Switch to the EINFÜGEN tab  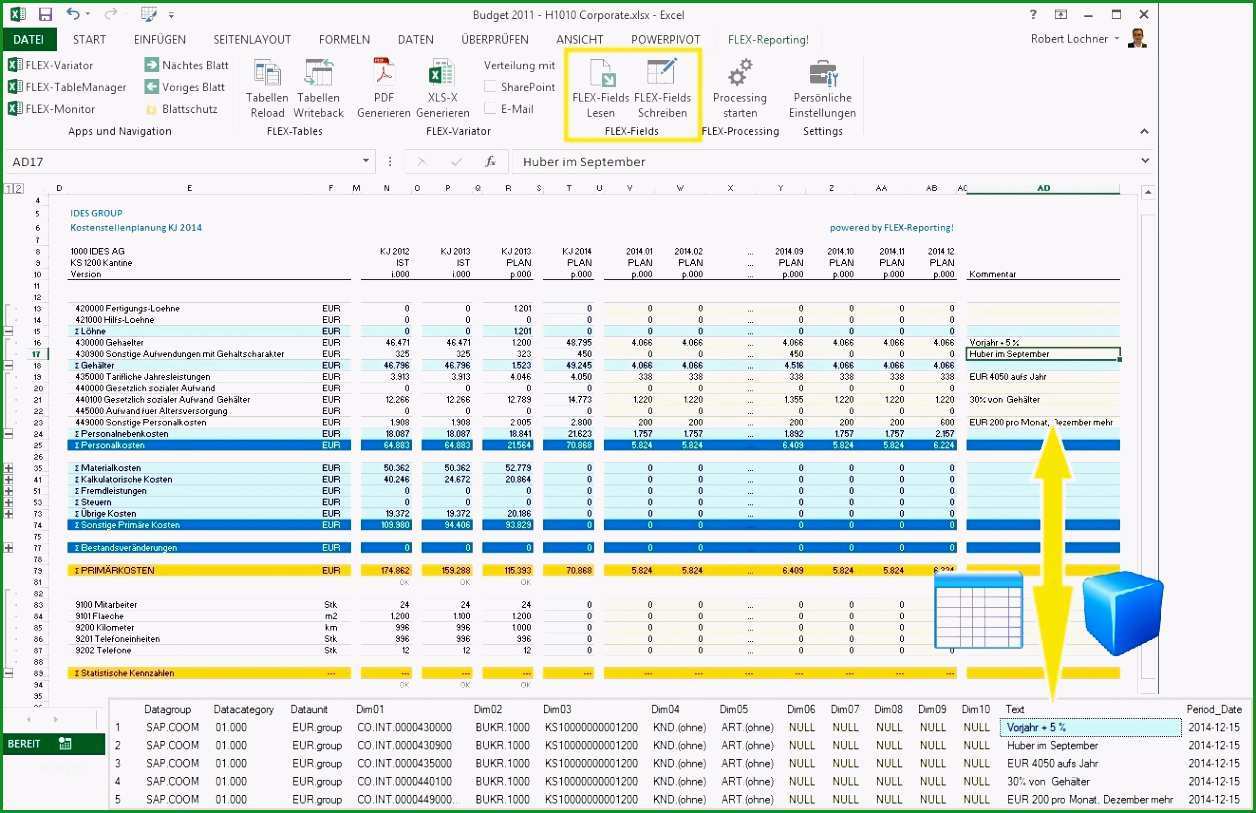coord(159,40)
